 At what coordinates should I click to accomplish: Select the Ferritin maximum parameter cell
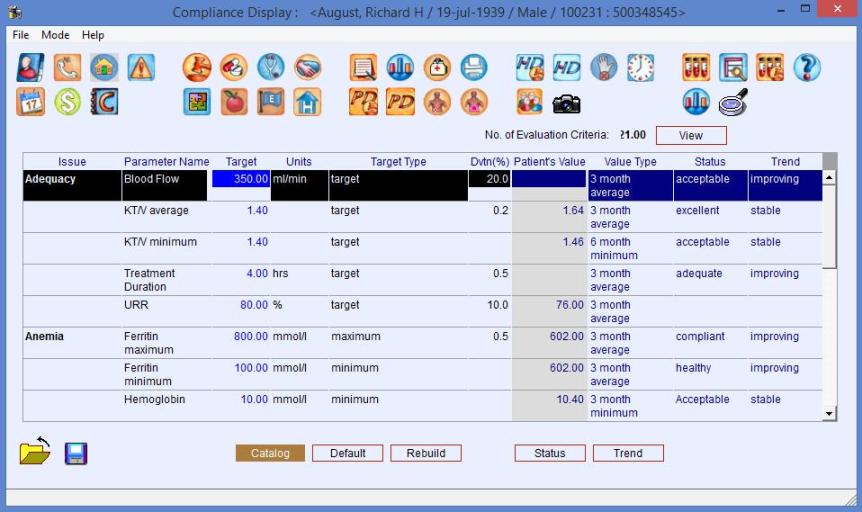coord(167,343)
